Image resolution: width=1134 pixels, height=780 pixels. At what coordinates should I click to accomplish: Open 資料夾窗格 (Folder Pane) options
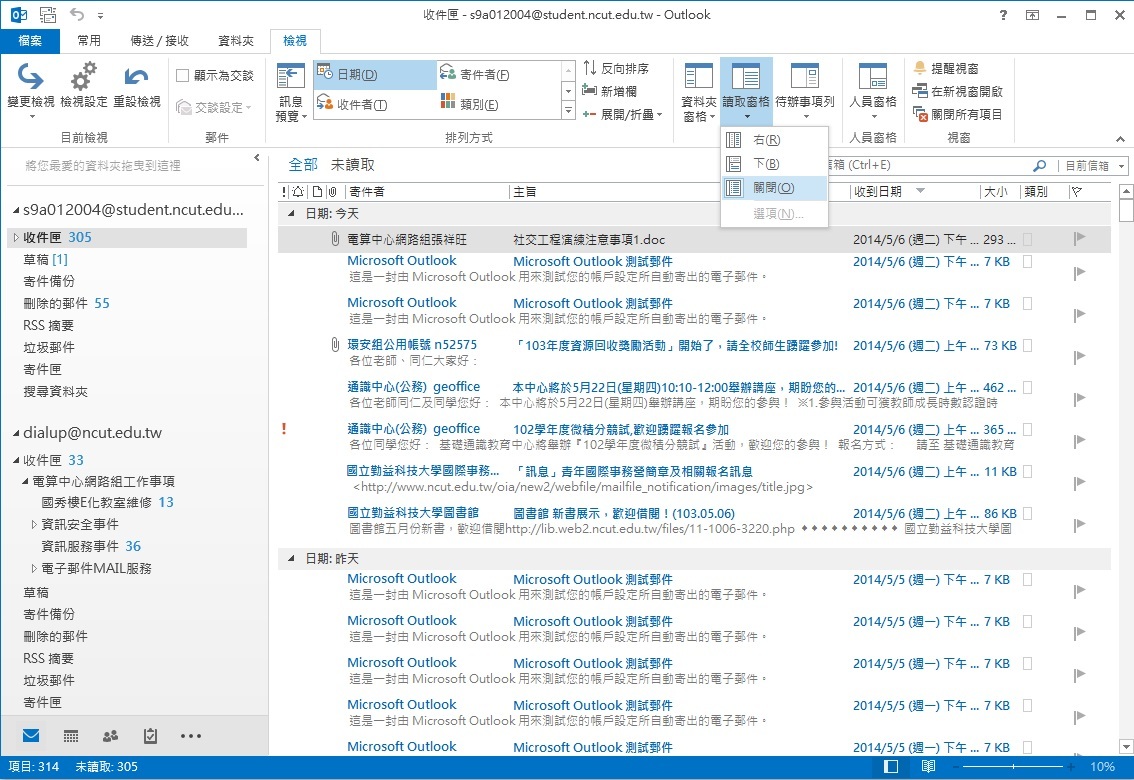tap(699, 93)
